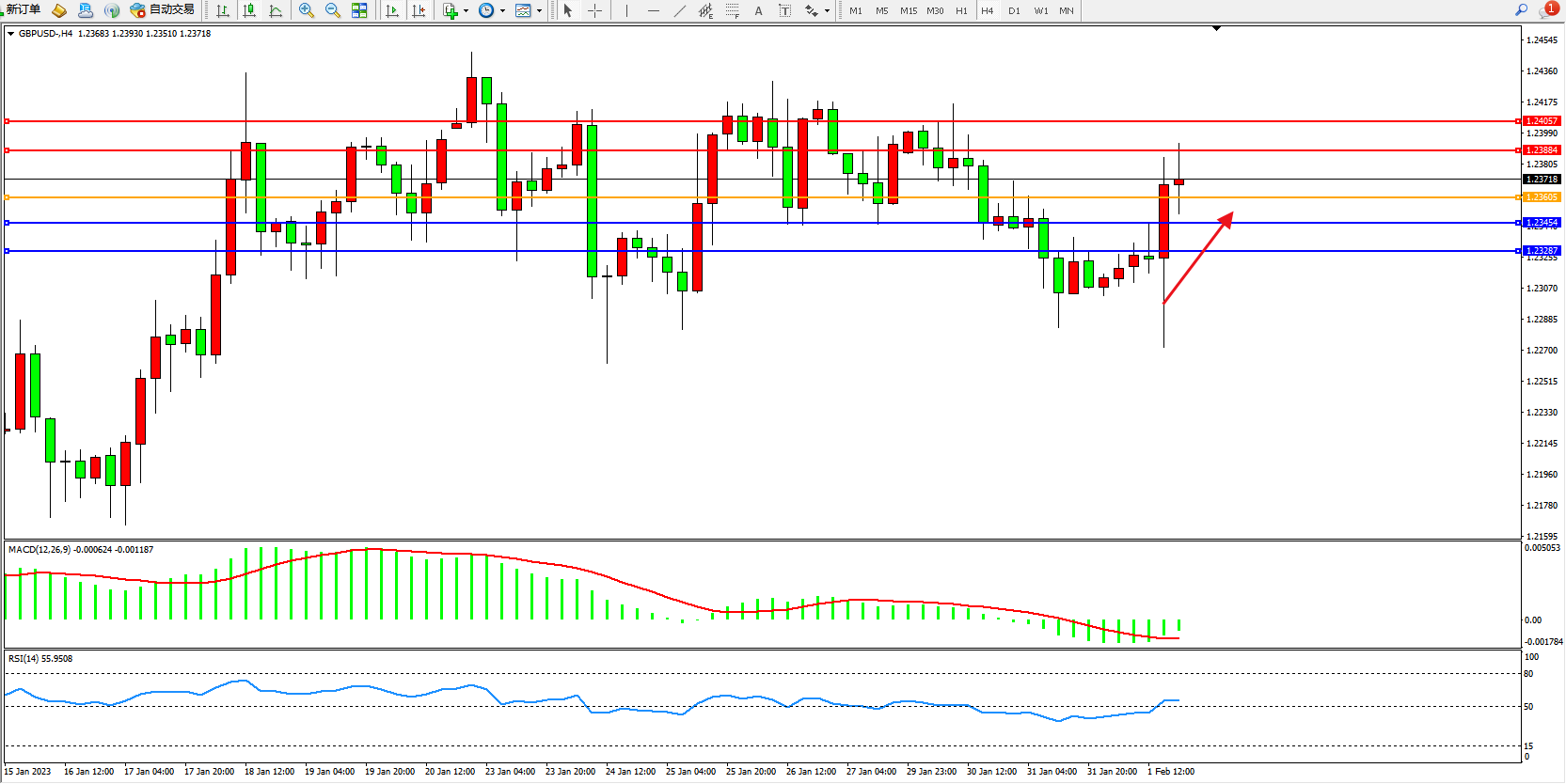This screenshot has height=784, width=1566.
Task: Toggle the 自动交易 auto trading button
Action: click(163, 10)
